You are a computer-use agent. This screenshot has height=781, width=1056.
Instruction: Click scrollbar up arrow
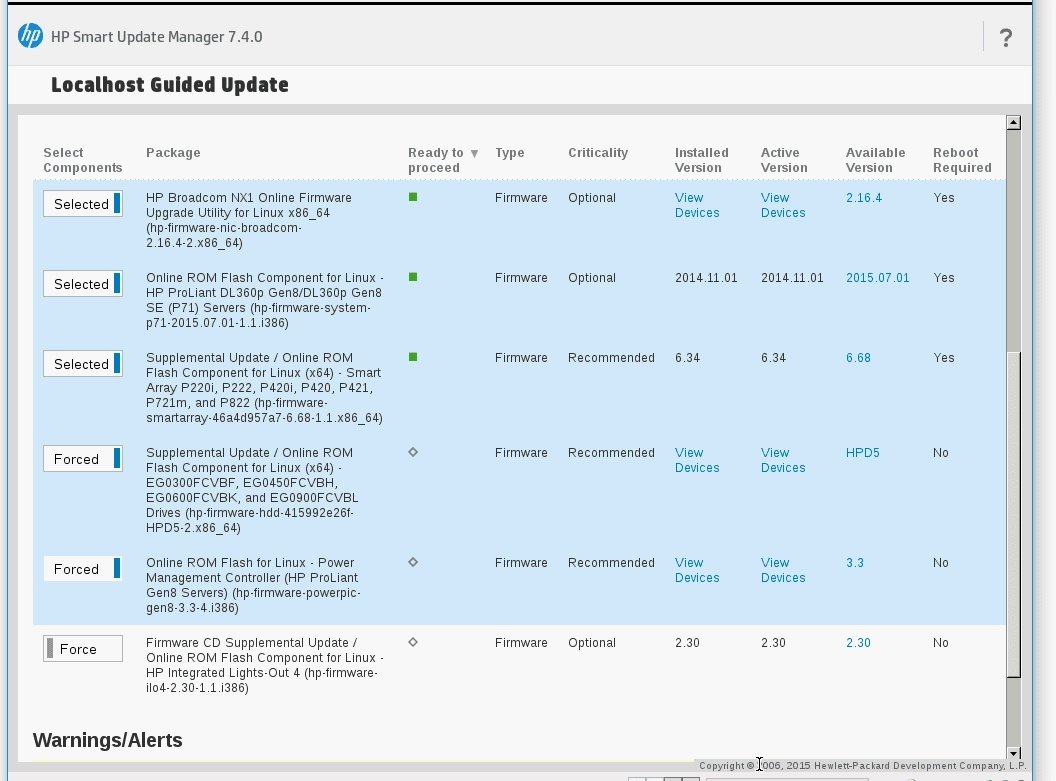pos(1014,123)
